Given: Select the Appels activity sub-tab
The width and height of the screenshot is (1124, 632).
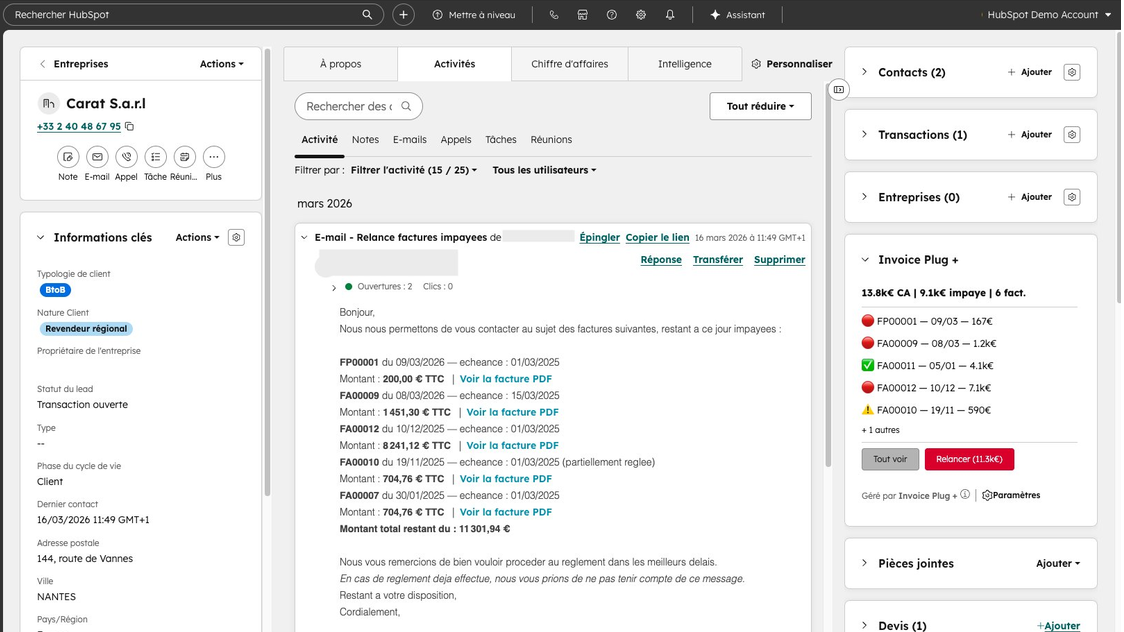Looking at the screenshot, I should tap(456, 140).
